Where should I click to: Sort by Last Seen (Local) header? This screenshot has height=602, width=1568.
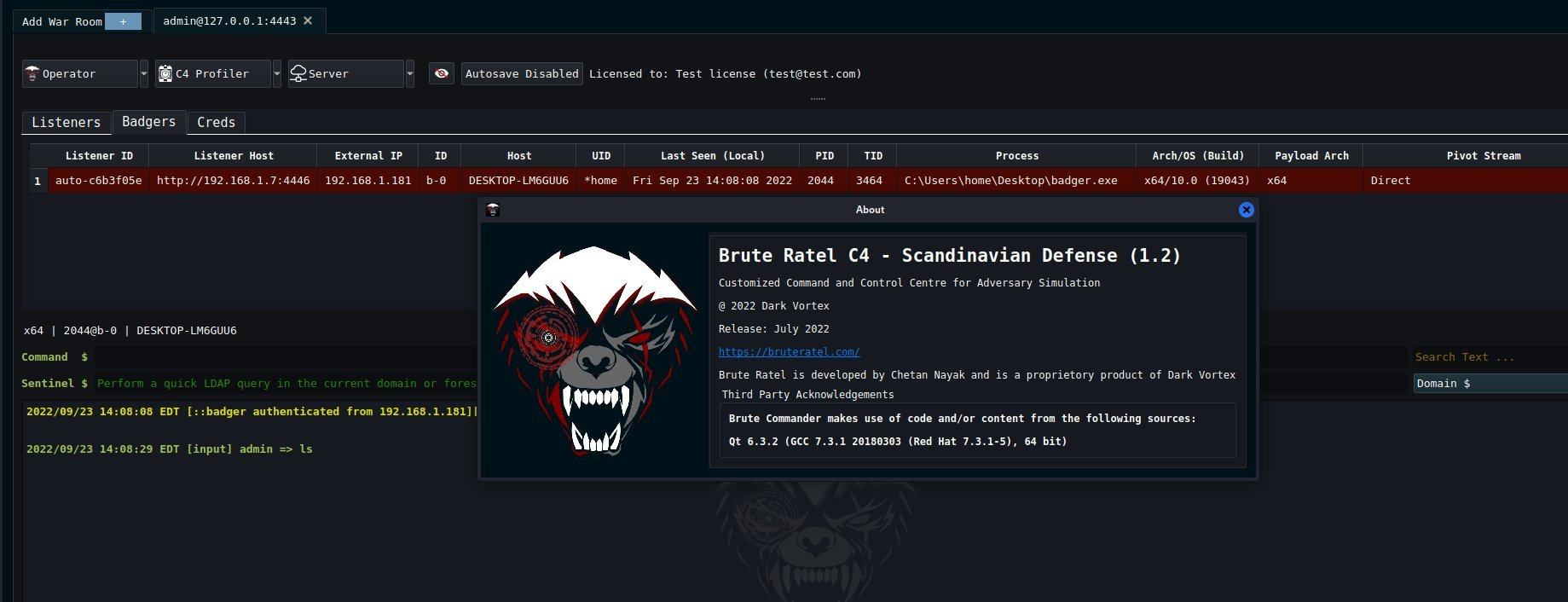712,155
